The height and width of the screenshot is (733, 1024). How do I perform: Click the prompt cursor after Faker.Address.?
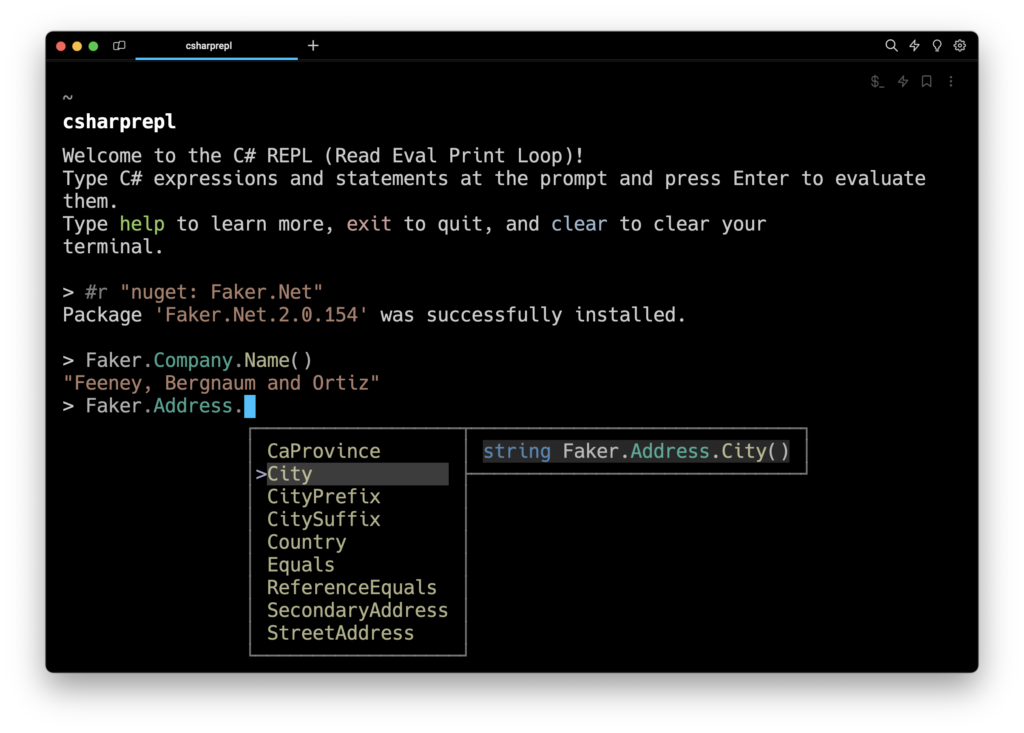point(250,406)
